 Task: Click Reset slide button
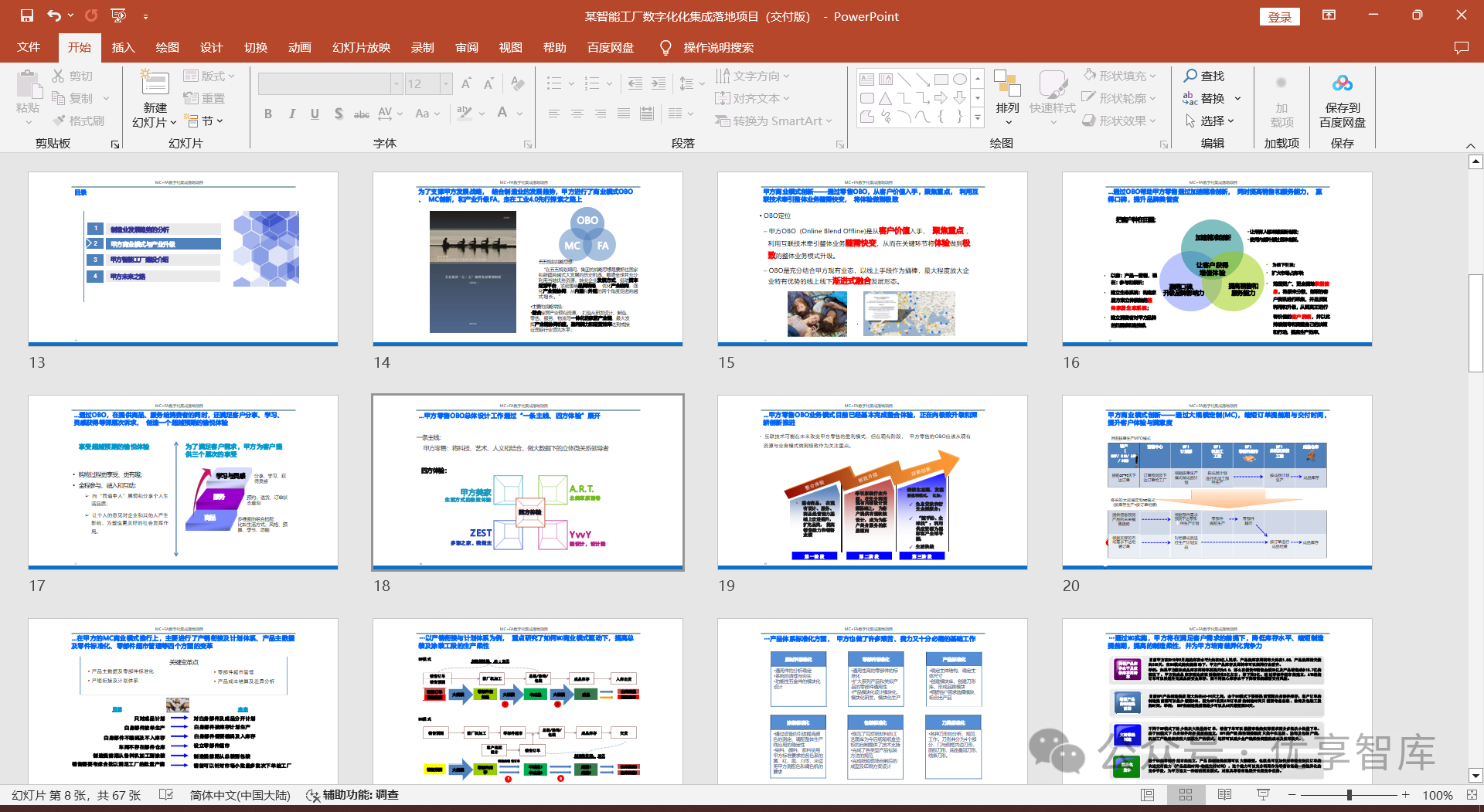(204, 98)
